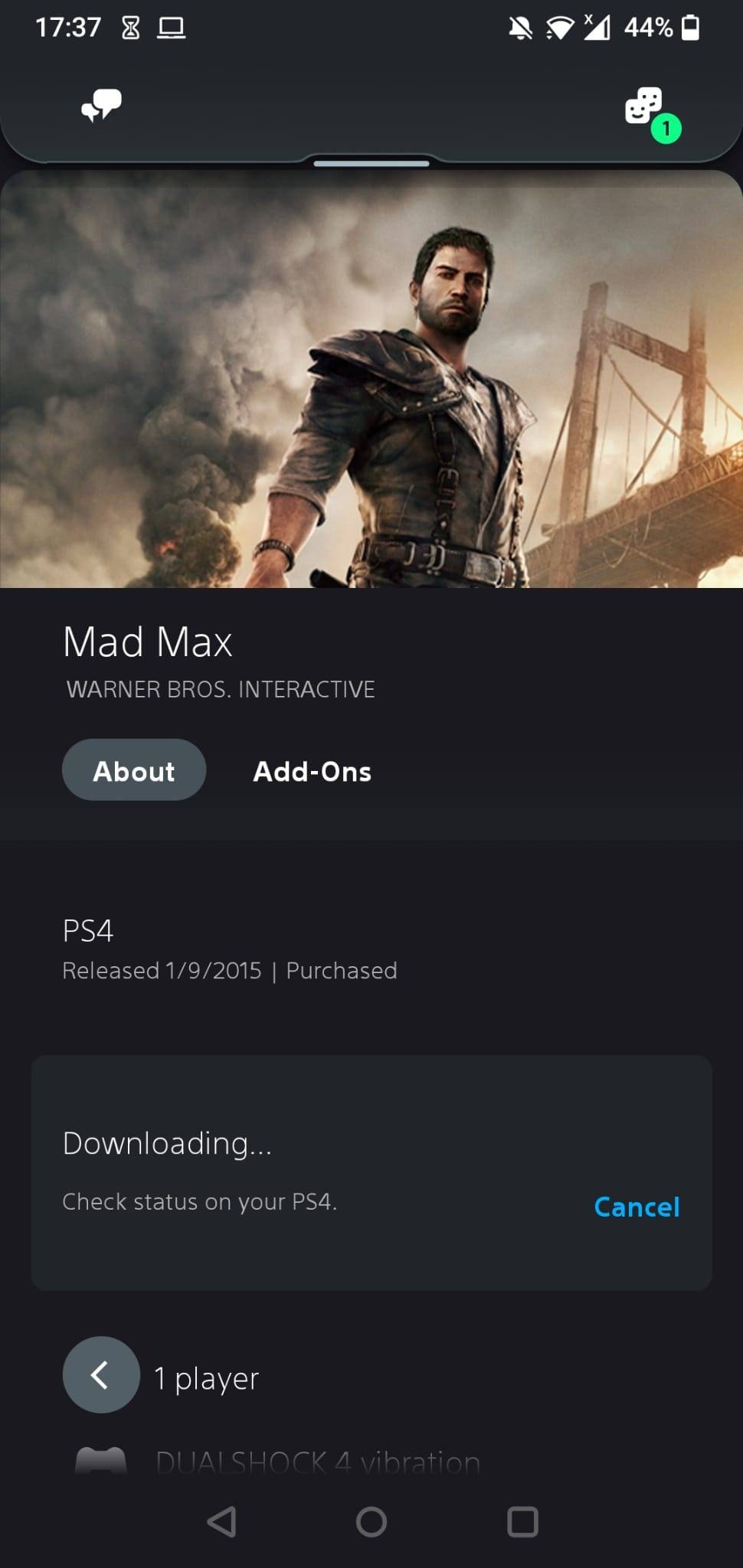Tap the Mad Max cover artwork

pos(371,379)
